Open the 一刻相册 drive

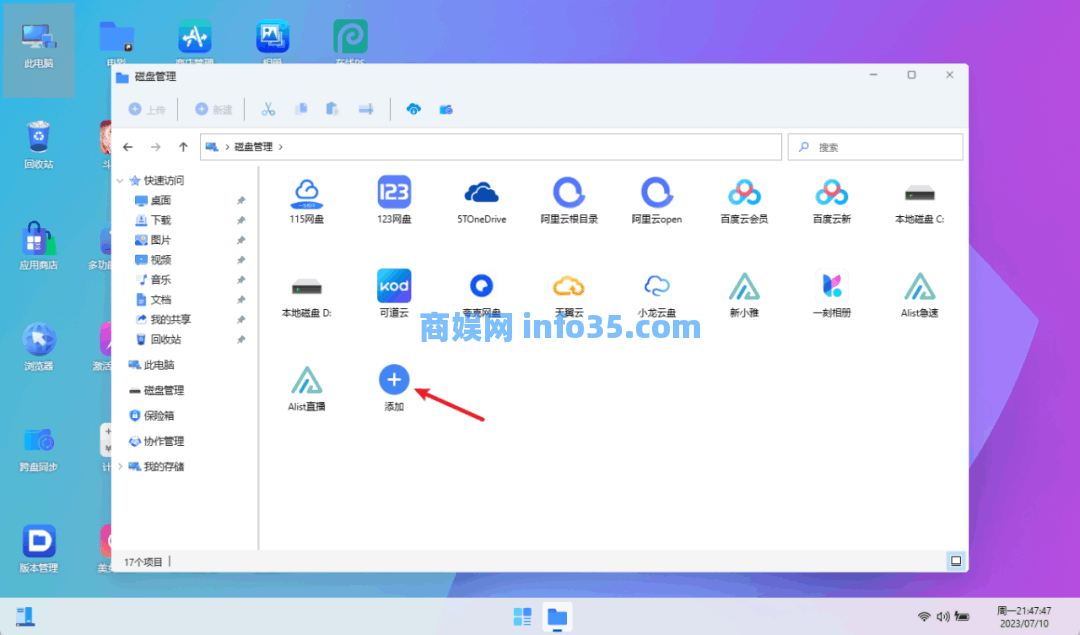(x=831, y=294)
